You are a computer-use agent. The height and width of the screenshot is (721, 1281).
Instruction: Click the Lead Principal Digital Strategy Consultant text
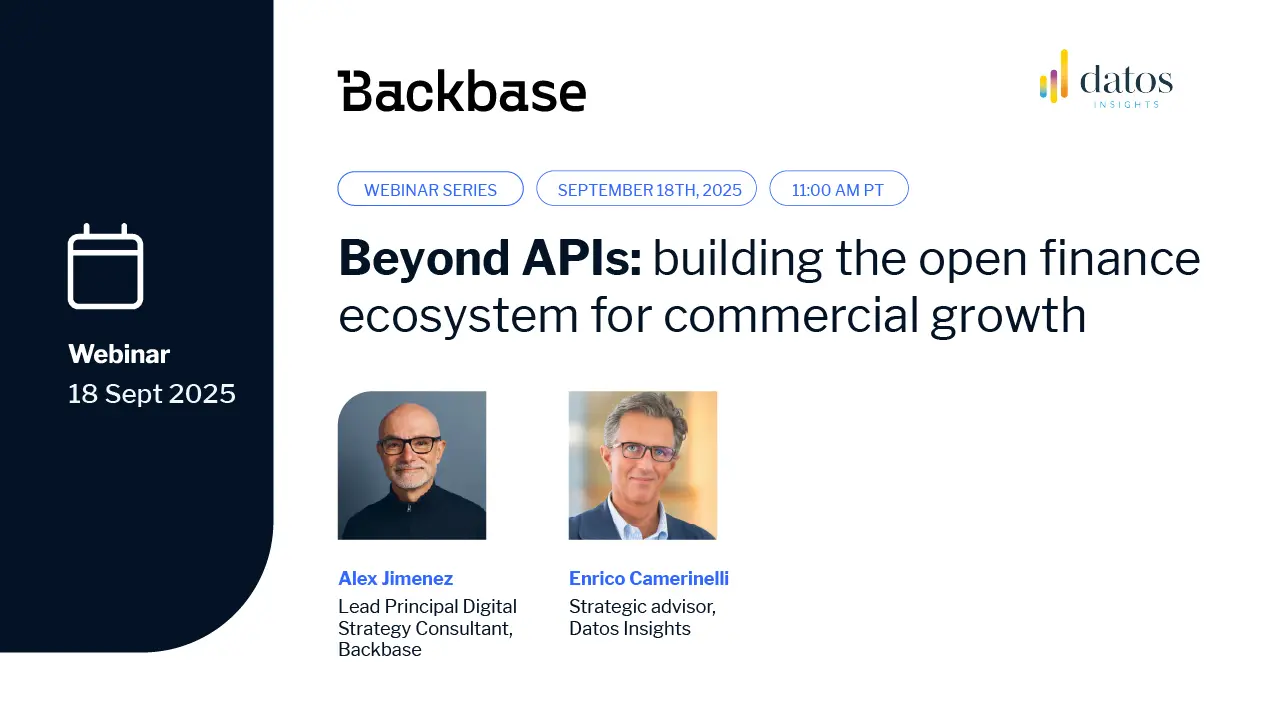(428, 628)
